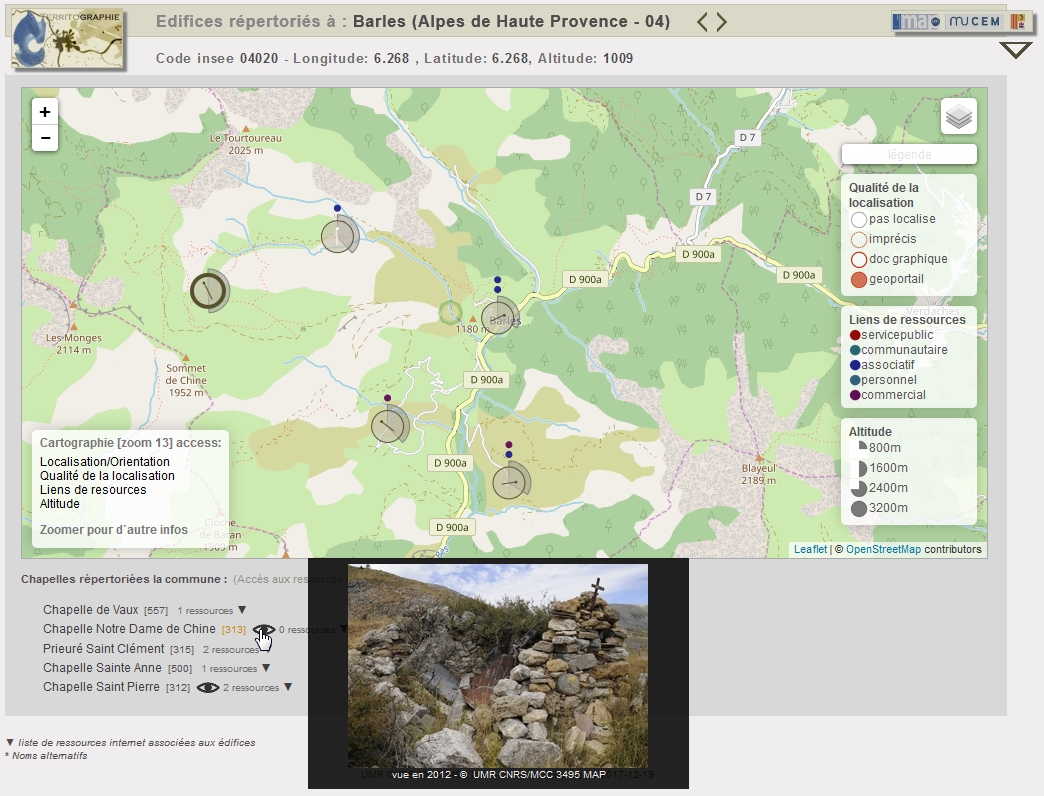Open Chapelle Sainte Anne entry
The width and height of the screenshot is (1044, 796).
tap(102, 668)
